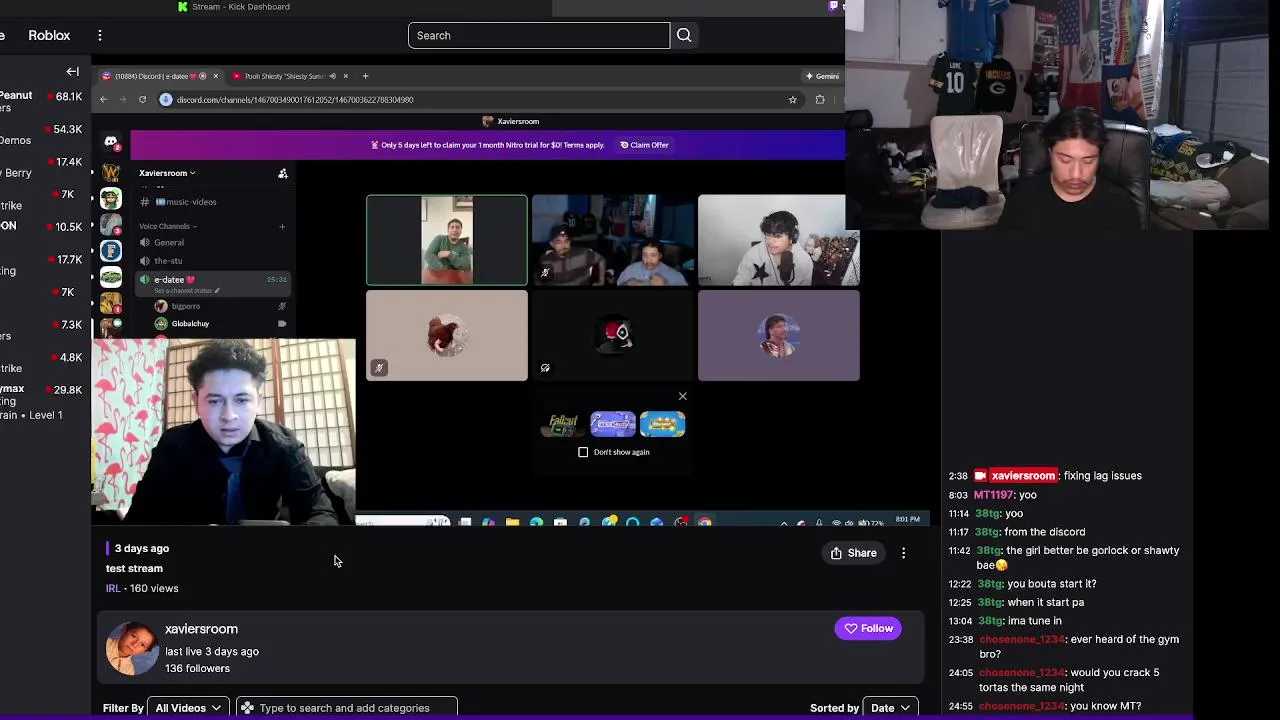Viewport: 1280px width, 720px height.
Task: Select the two-person video tile
Action: pos(613,240)
